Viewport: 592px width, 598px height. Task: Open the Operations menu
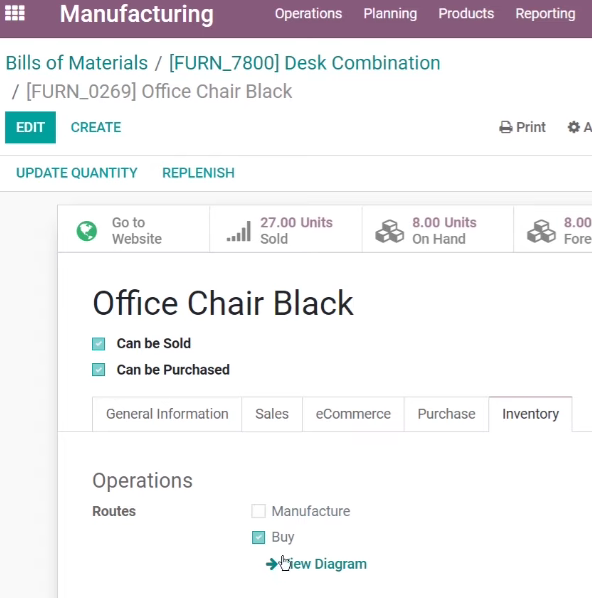[x=308, y=14]
